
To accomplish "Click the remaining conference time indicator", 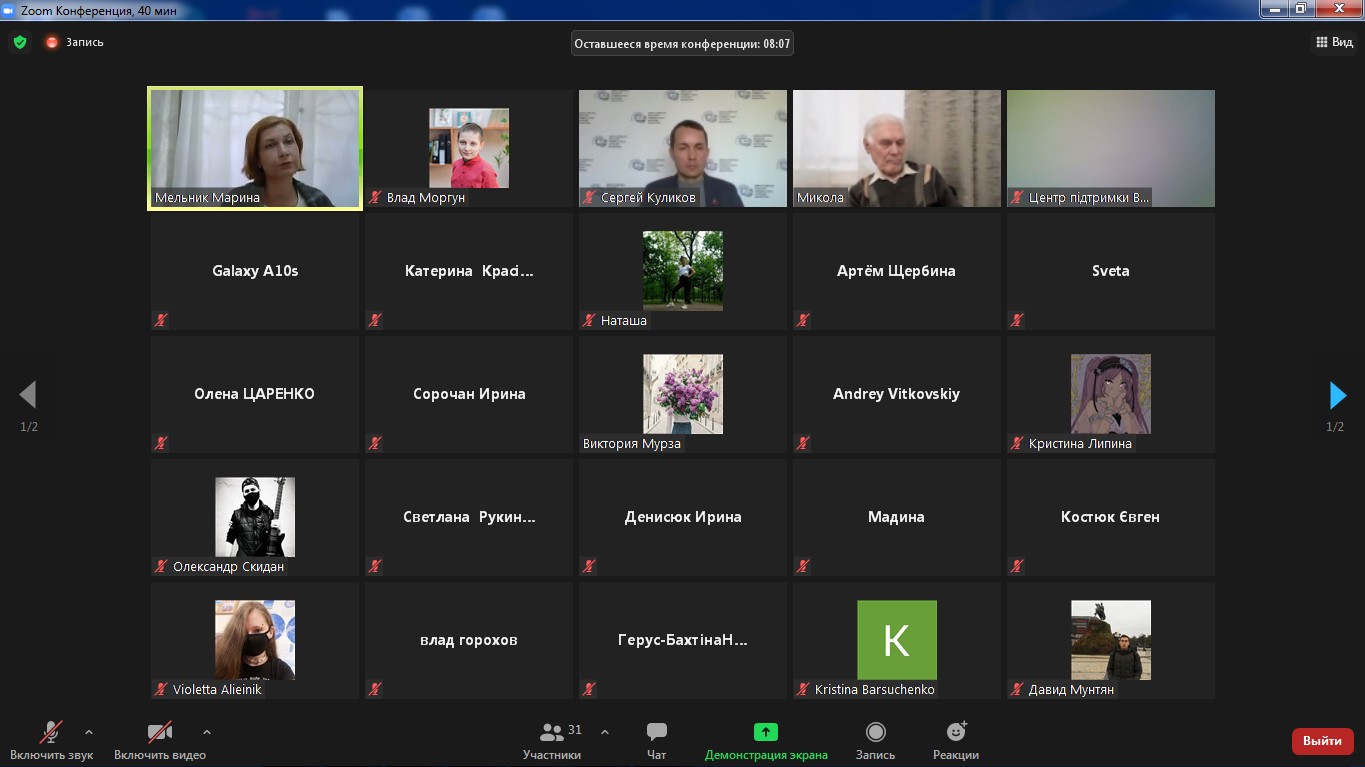I will [x=682, y=43].
